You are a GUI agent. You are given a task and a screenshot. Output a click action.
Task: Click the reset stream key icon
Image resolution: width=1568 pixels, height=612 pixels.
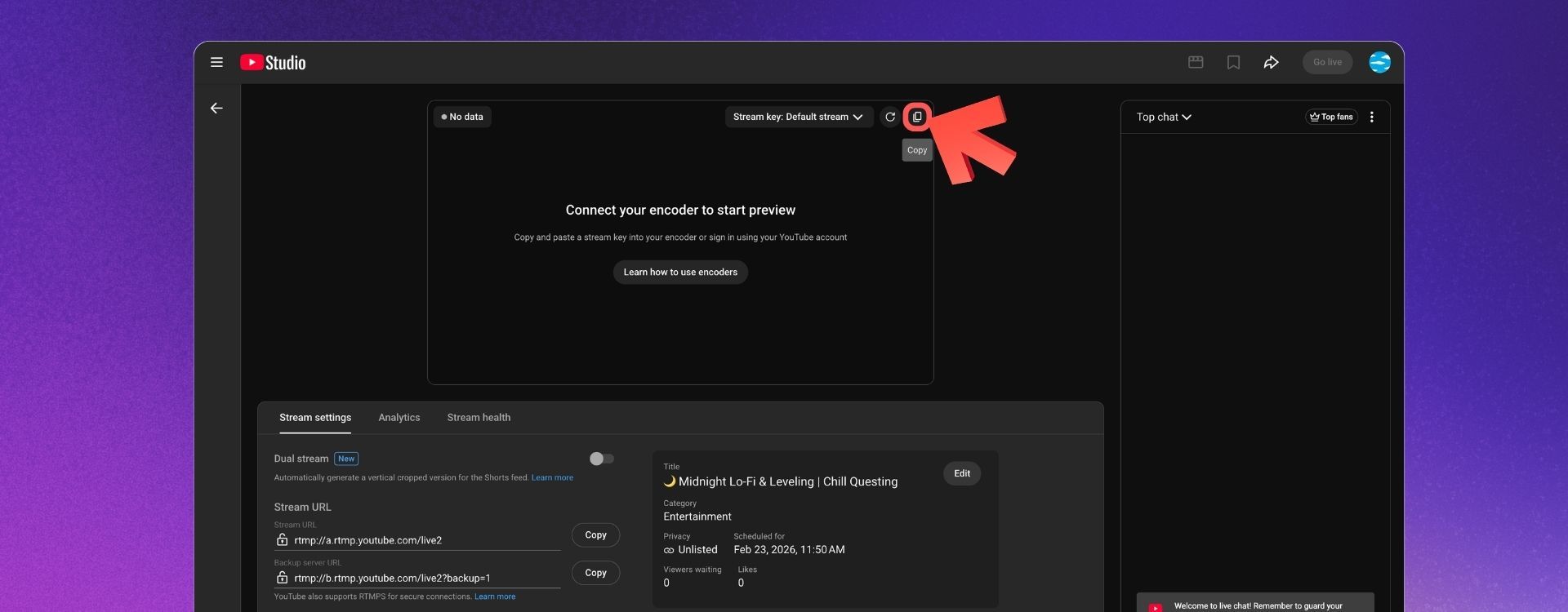(x=890, y=117)
